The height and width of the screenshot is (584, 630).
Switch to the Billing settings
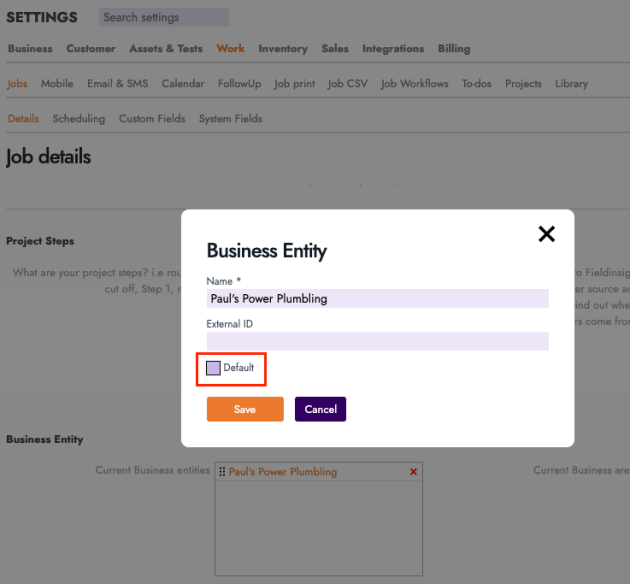click(x=453, y=49)
